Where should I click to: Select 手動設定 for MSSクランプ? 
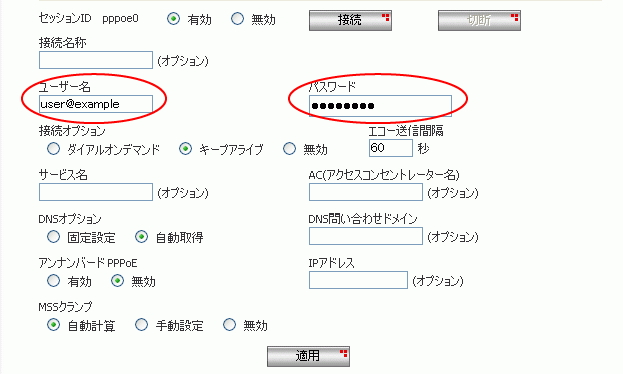click(x=141, y=325)
